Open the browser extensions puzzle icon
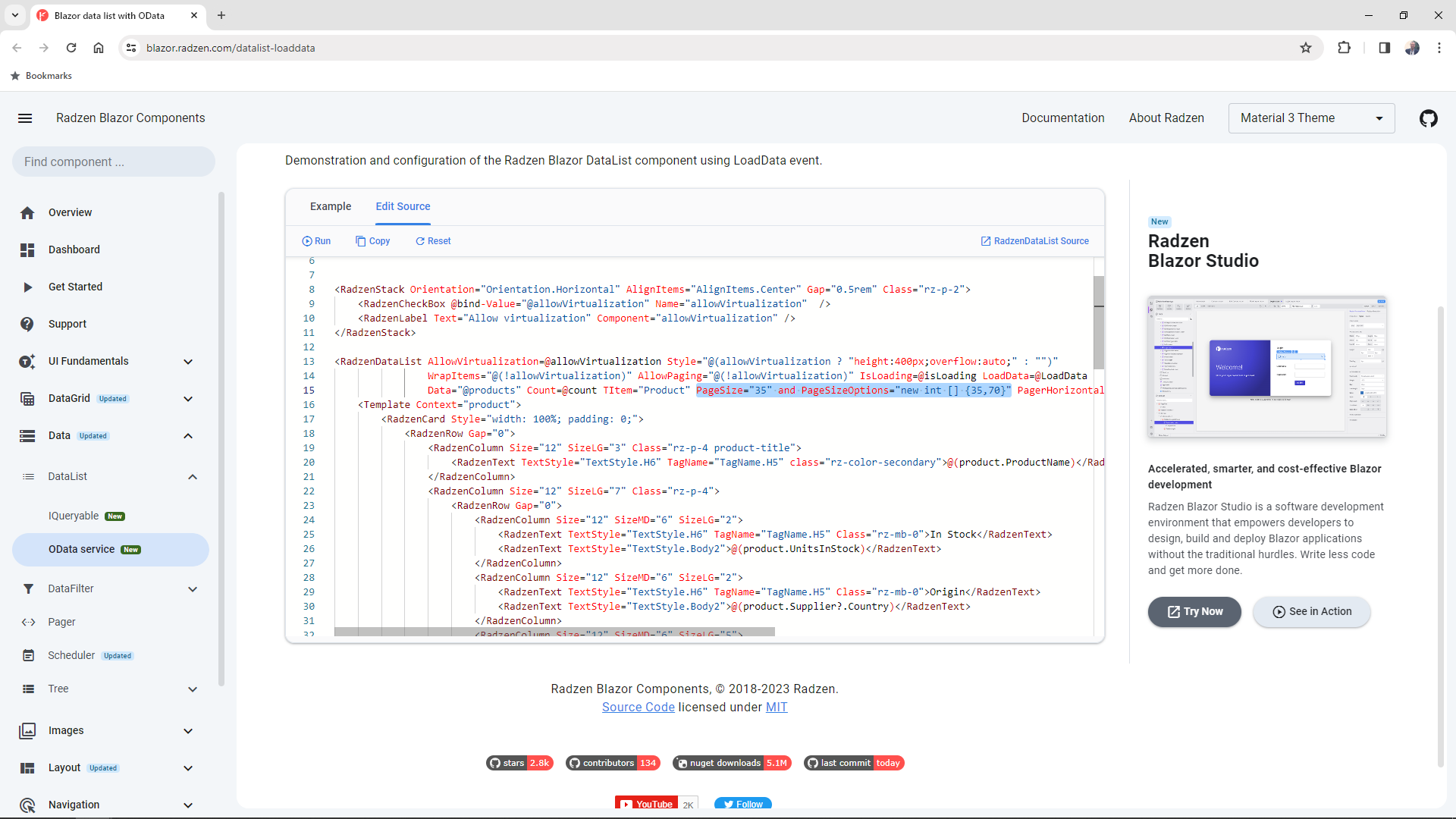 click(1345, 48)
